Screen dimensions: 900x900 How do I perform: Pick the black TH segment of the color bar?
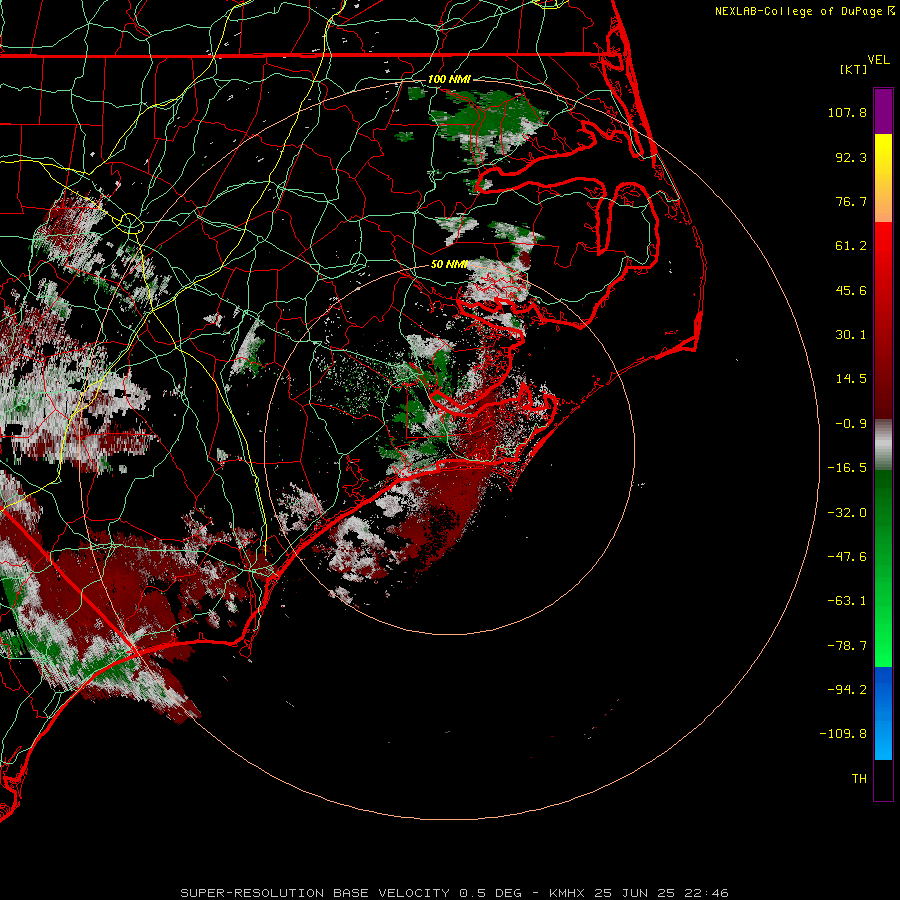click(x=883, y=779)
